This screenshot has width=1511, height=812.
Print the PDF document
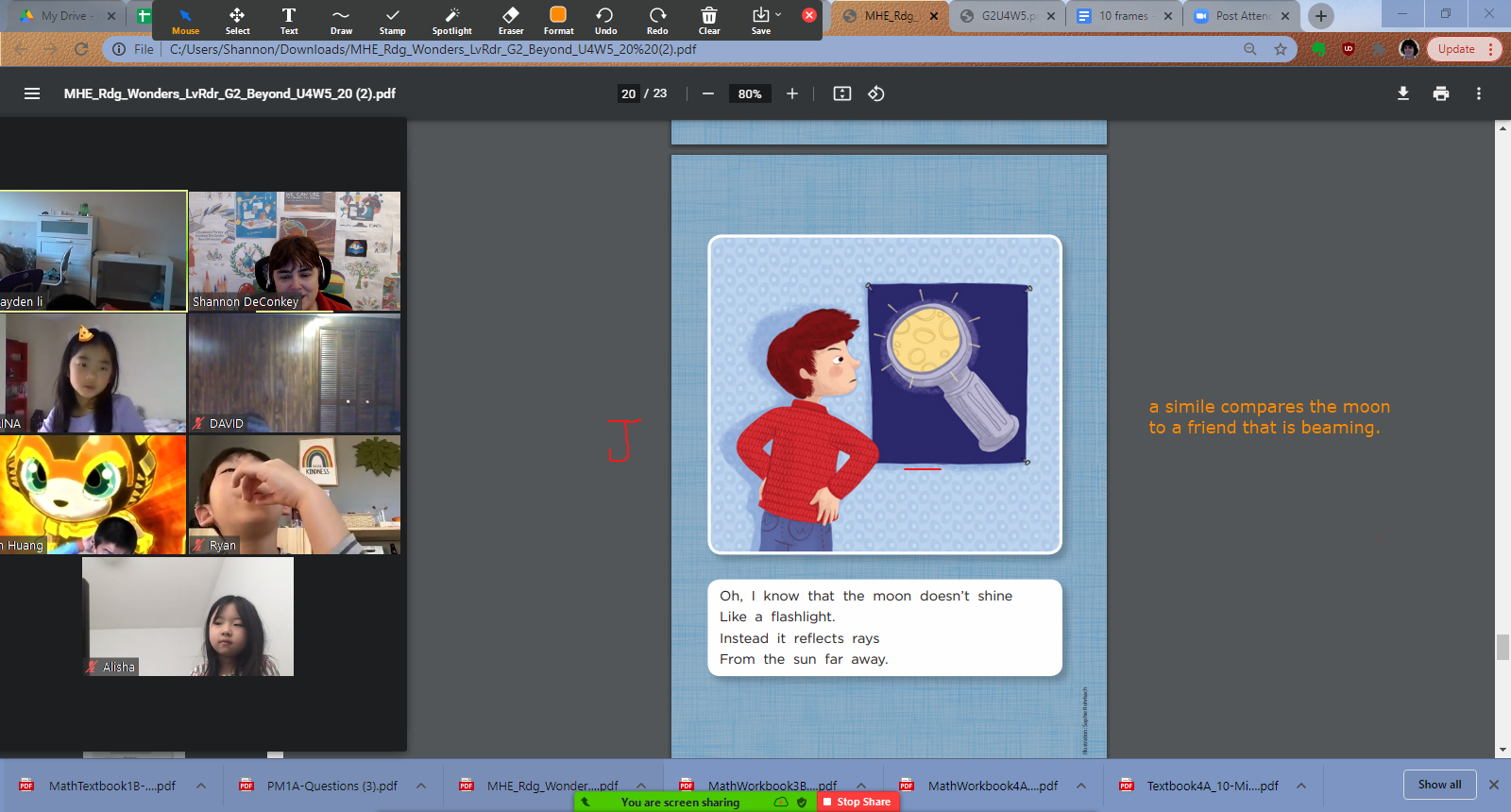(x=1441, y=93)
